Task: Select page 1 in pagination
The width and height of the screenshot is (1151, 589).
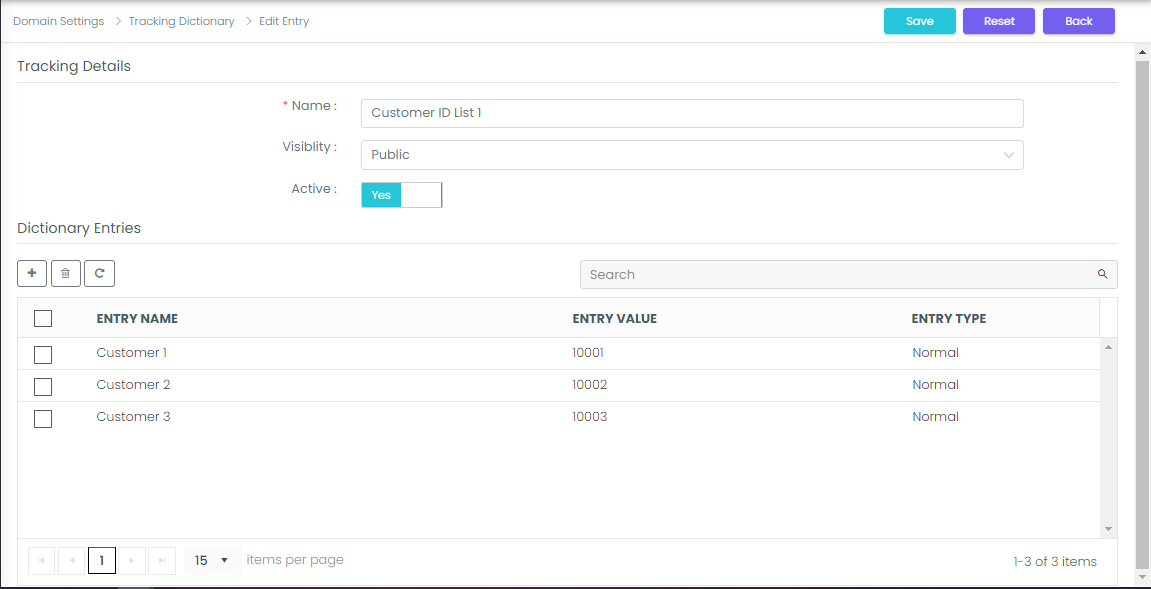Action: coord(102,560)
